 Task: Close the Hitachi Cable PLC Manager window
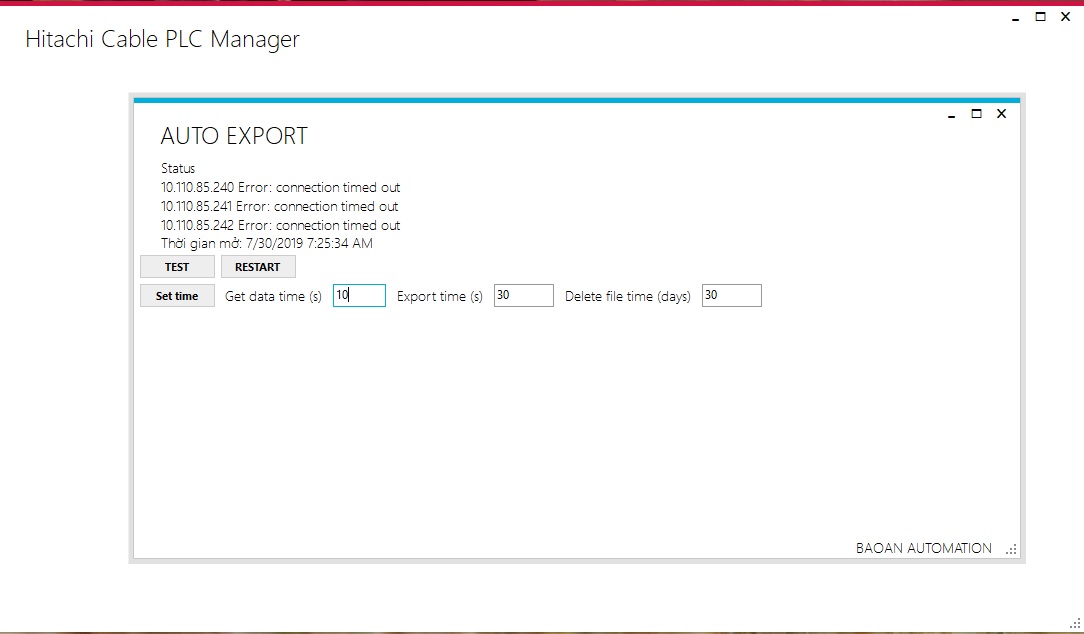[1065, 17]
